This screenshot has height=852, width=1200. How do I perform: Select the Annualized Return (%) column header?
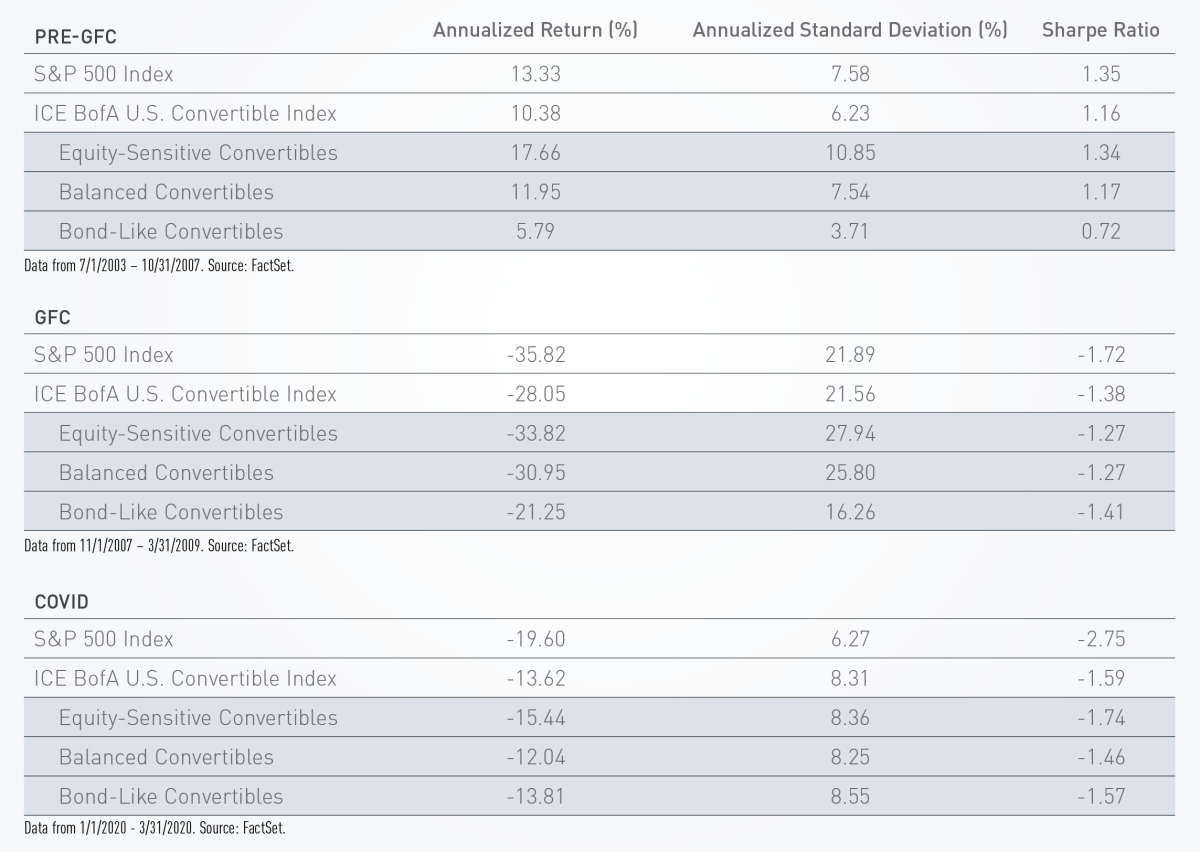point(535,30)
